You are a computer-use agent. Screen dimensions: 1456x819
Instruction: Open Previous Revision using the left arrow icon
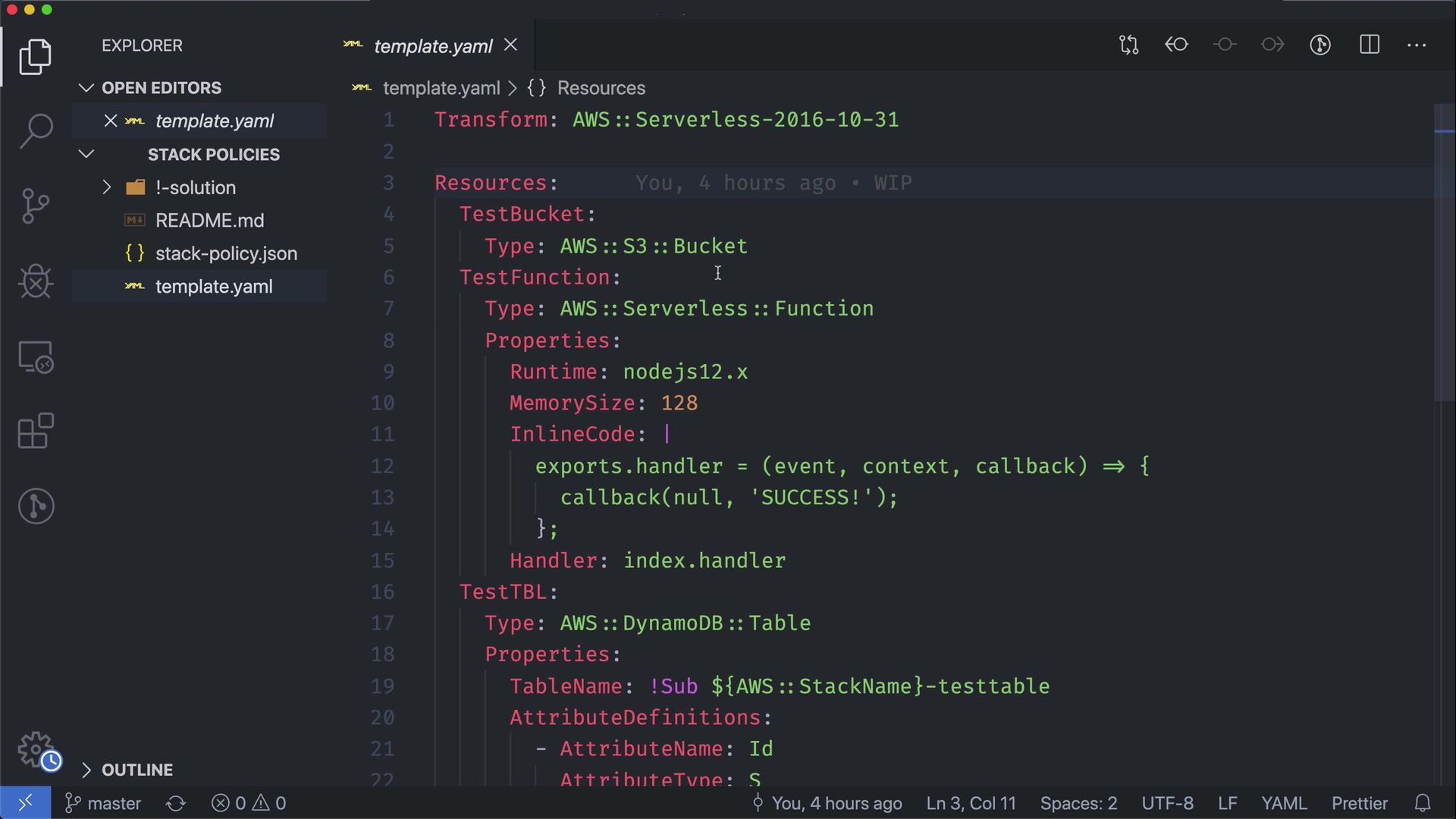[x=1176, y=45]
